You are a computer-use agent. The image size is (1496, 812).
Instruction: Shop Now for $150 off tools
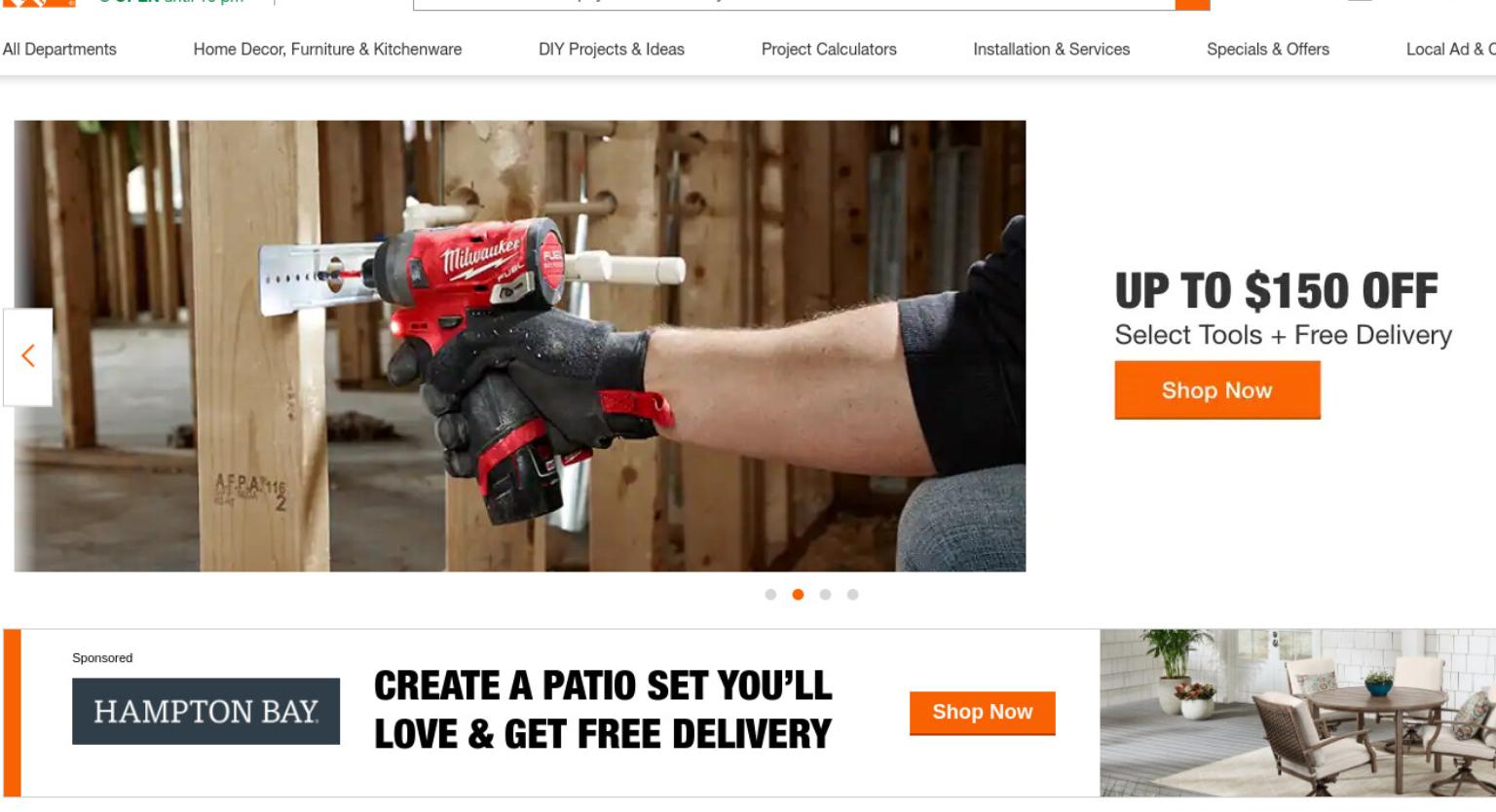[x=1217, y=390]
